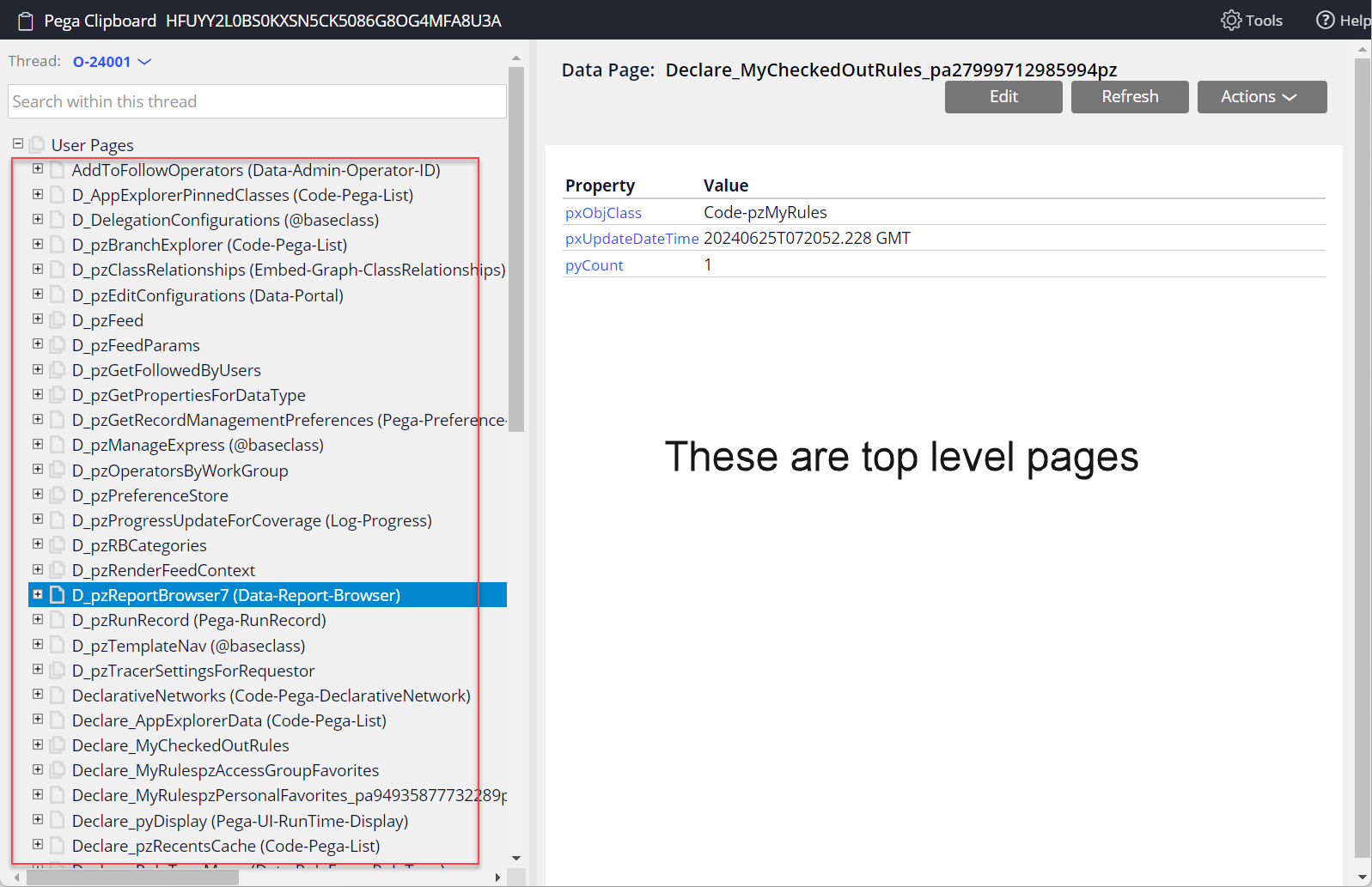
Task: Click page icon of D_pzPreferenceStore
Action: click(58, 495)
